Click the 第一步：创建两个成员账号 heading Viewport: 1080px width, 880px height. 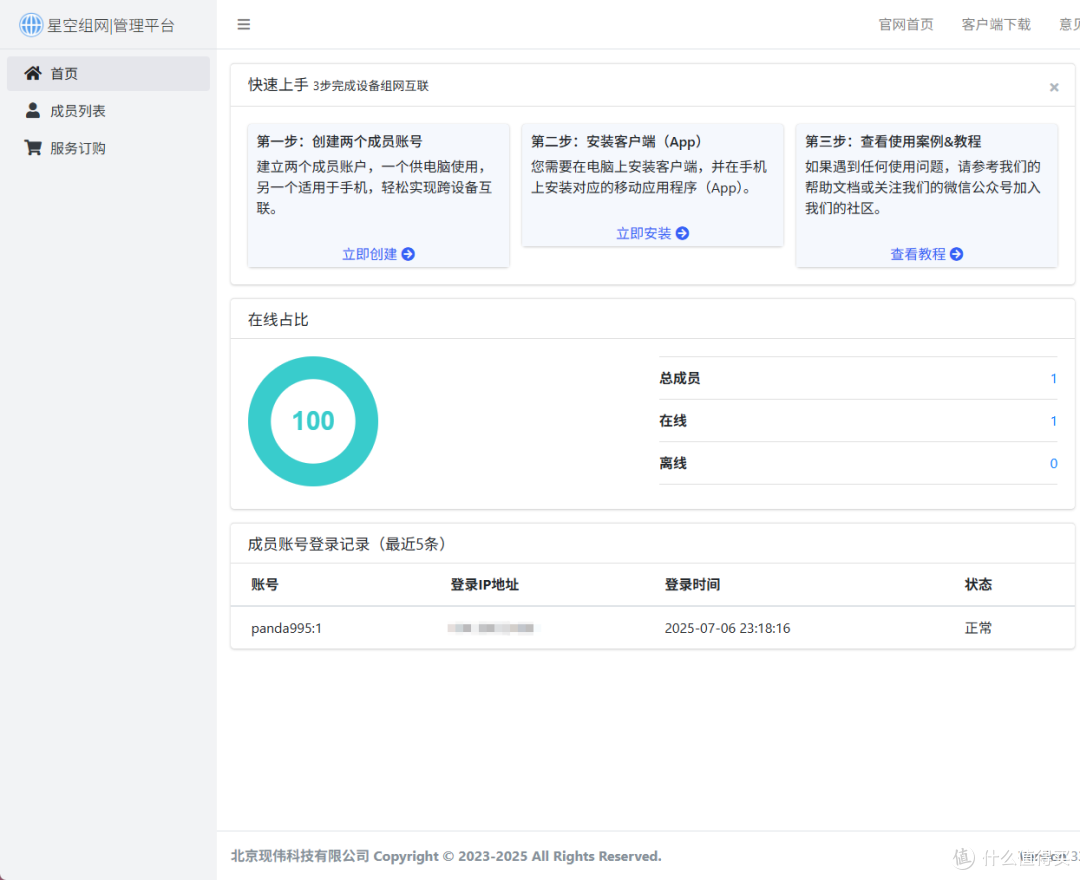click(x=340, y=141)
